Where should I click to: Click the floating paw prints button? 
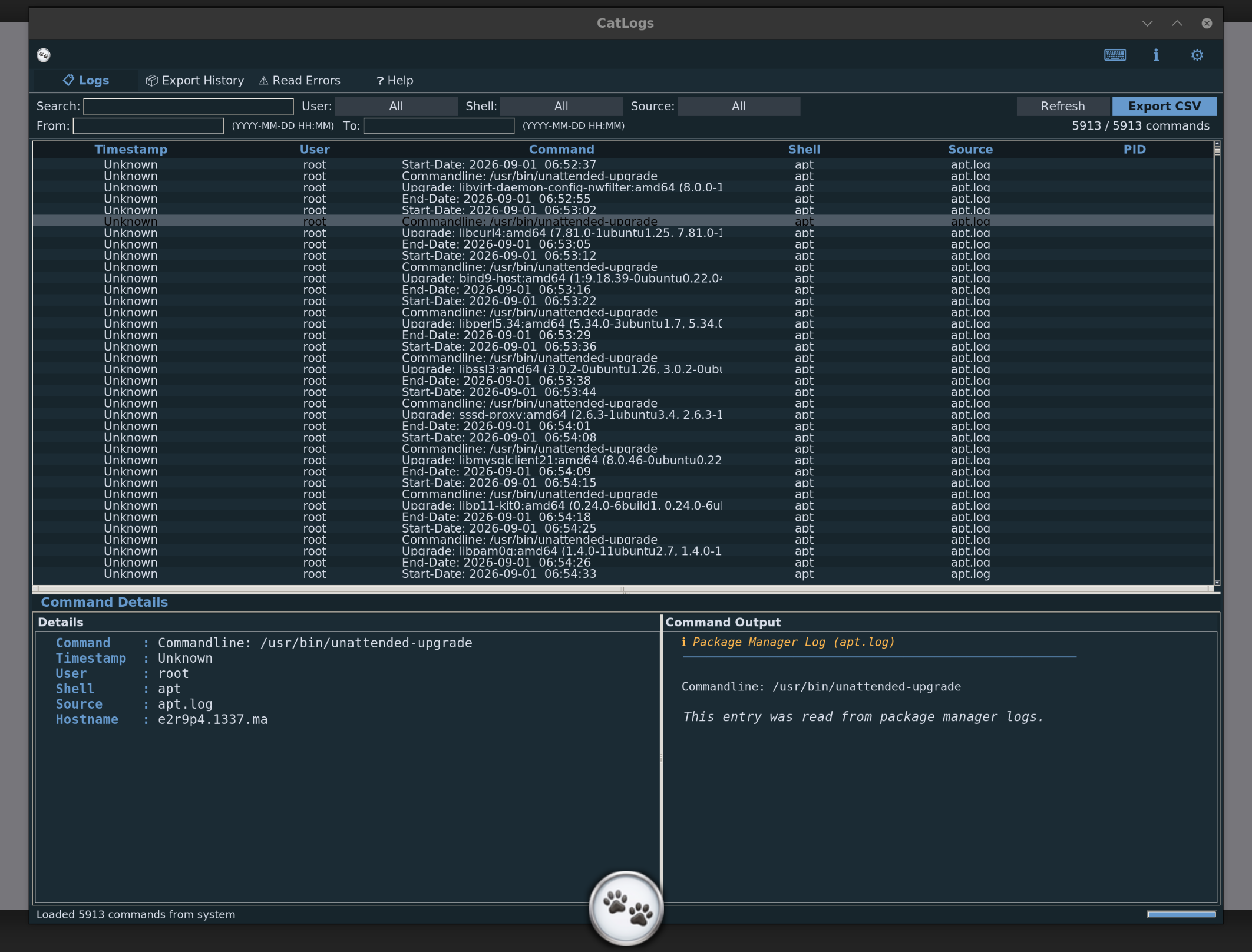pyautogui.click(x=626, y=908)
